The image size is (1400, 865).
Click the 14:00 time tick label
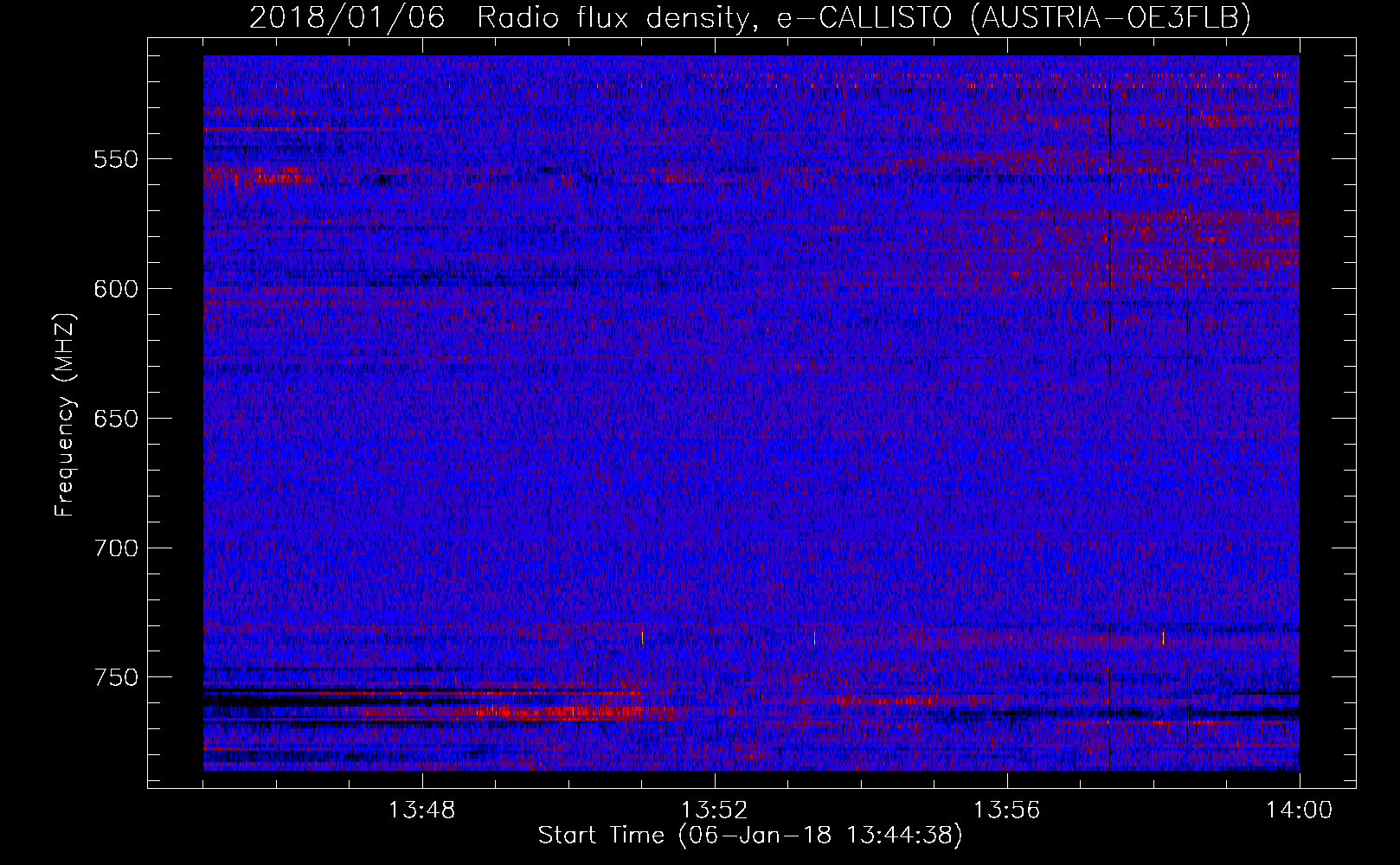(1299, 811)
